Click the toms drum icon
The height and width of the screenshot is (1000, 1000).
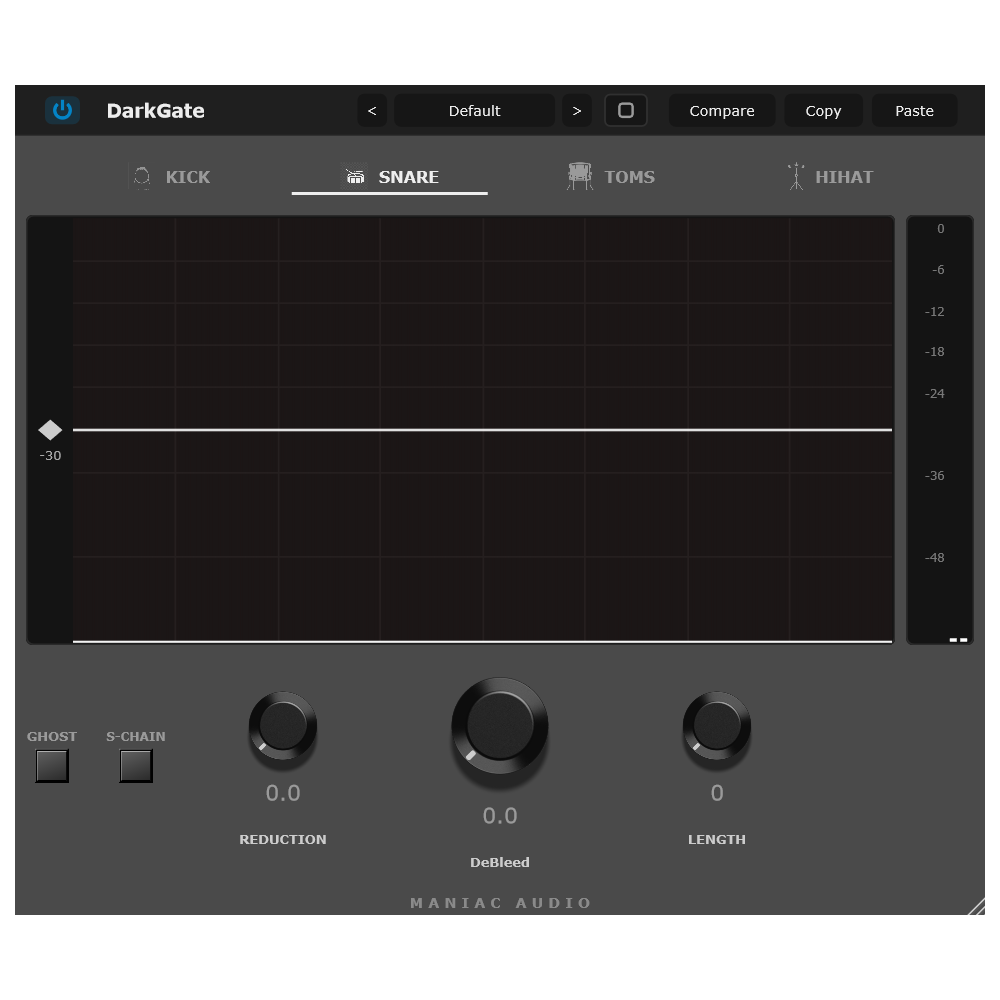pos(579,176)
